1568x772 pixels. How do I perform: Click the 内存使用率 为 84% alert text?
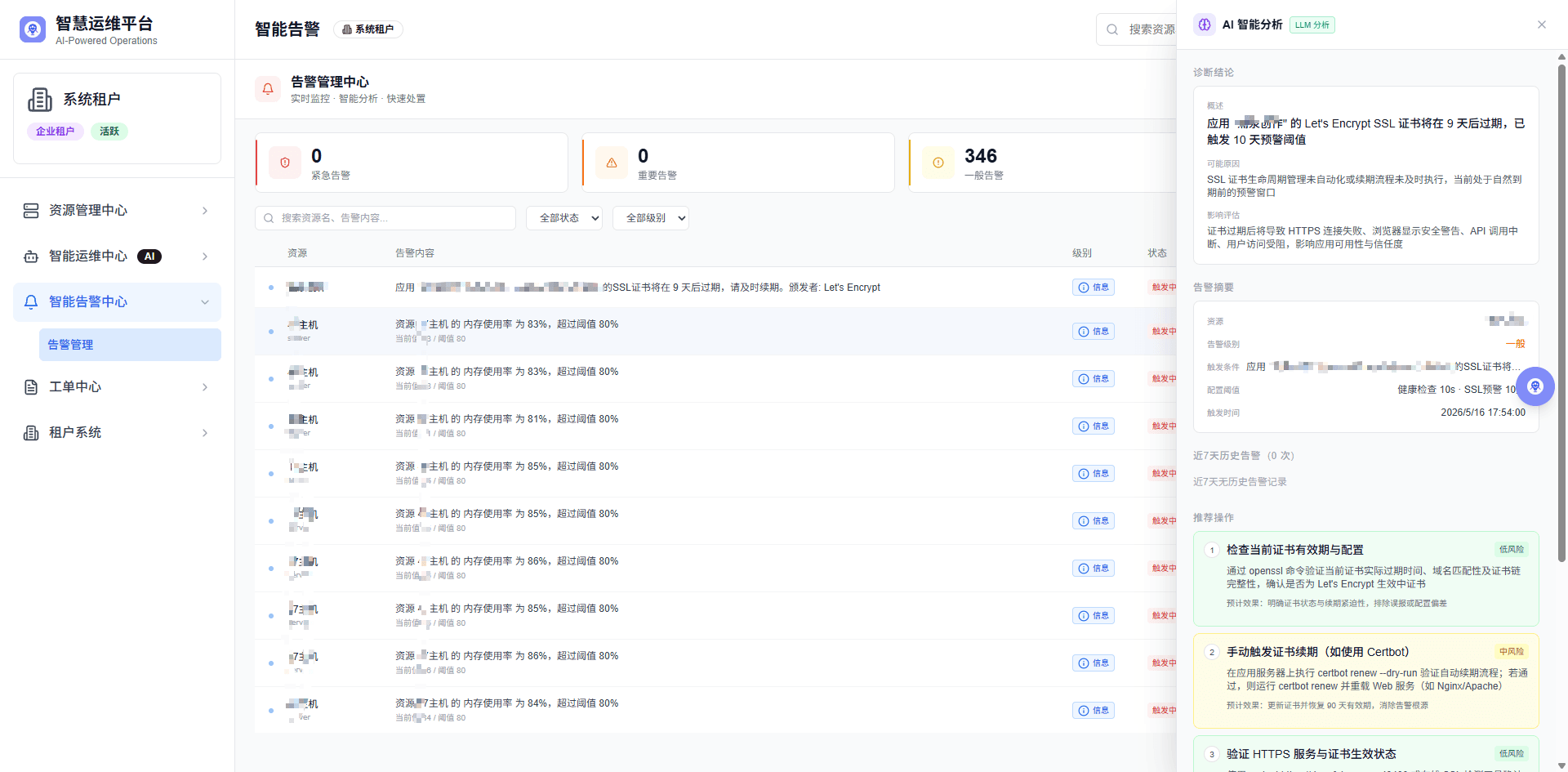coord(506,703)
